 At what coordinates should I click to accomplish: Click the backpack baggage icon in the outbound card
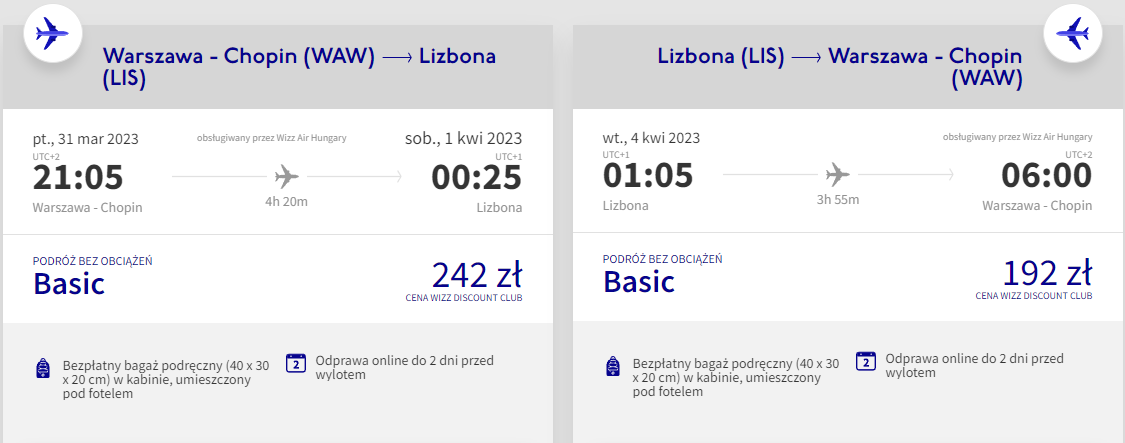(x=41, y=368)
